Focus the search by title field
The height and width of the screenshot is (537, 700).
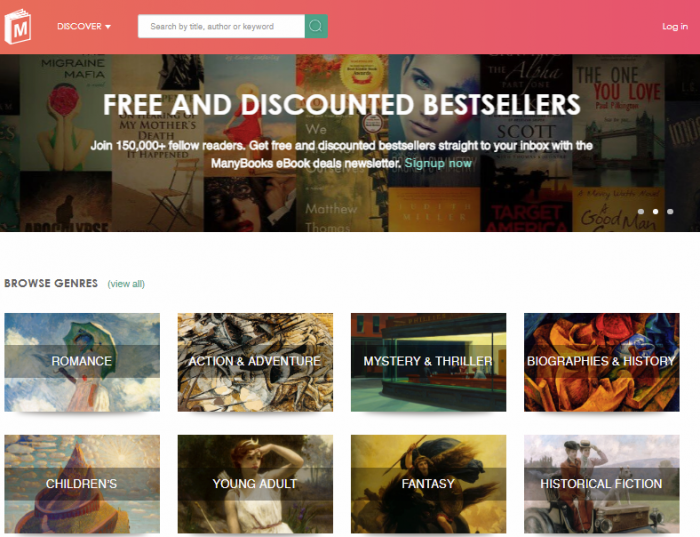tap(221, 26)
